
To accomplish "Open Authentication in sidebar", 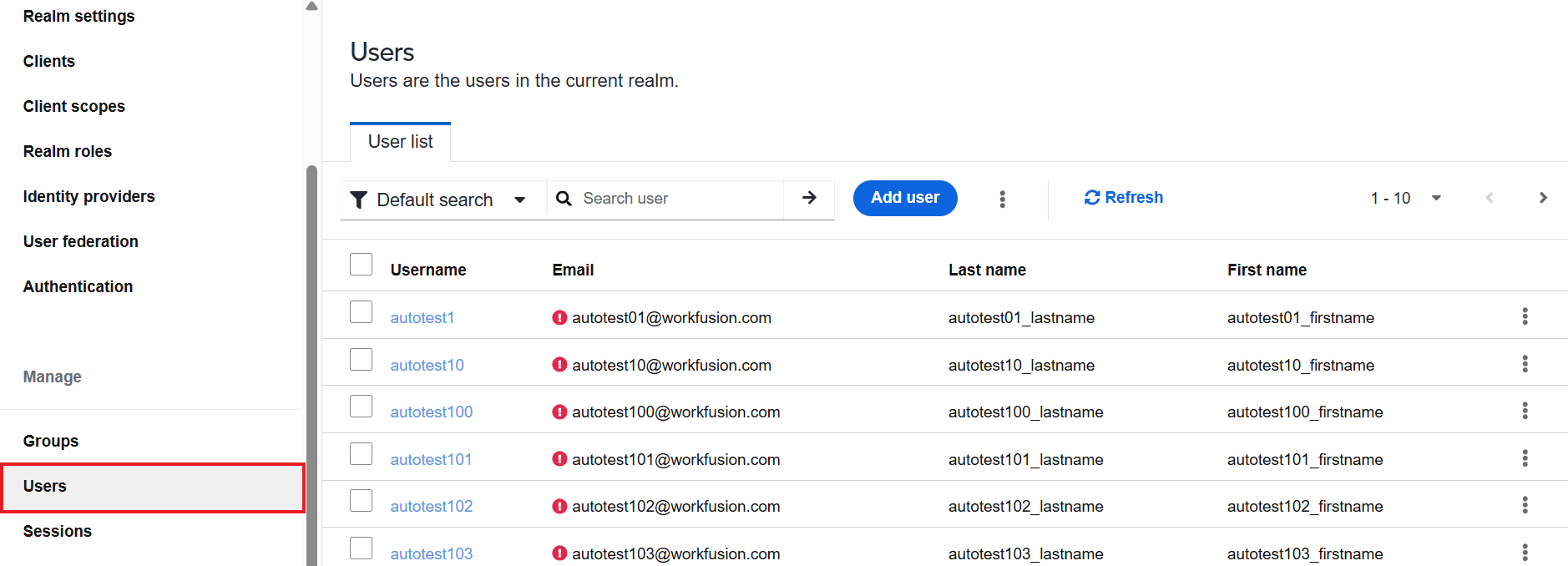I will pos(78,286).
